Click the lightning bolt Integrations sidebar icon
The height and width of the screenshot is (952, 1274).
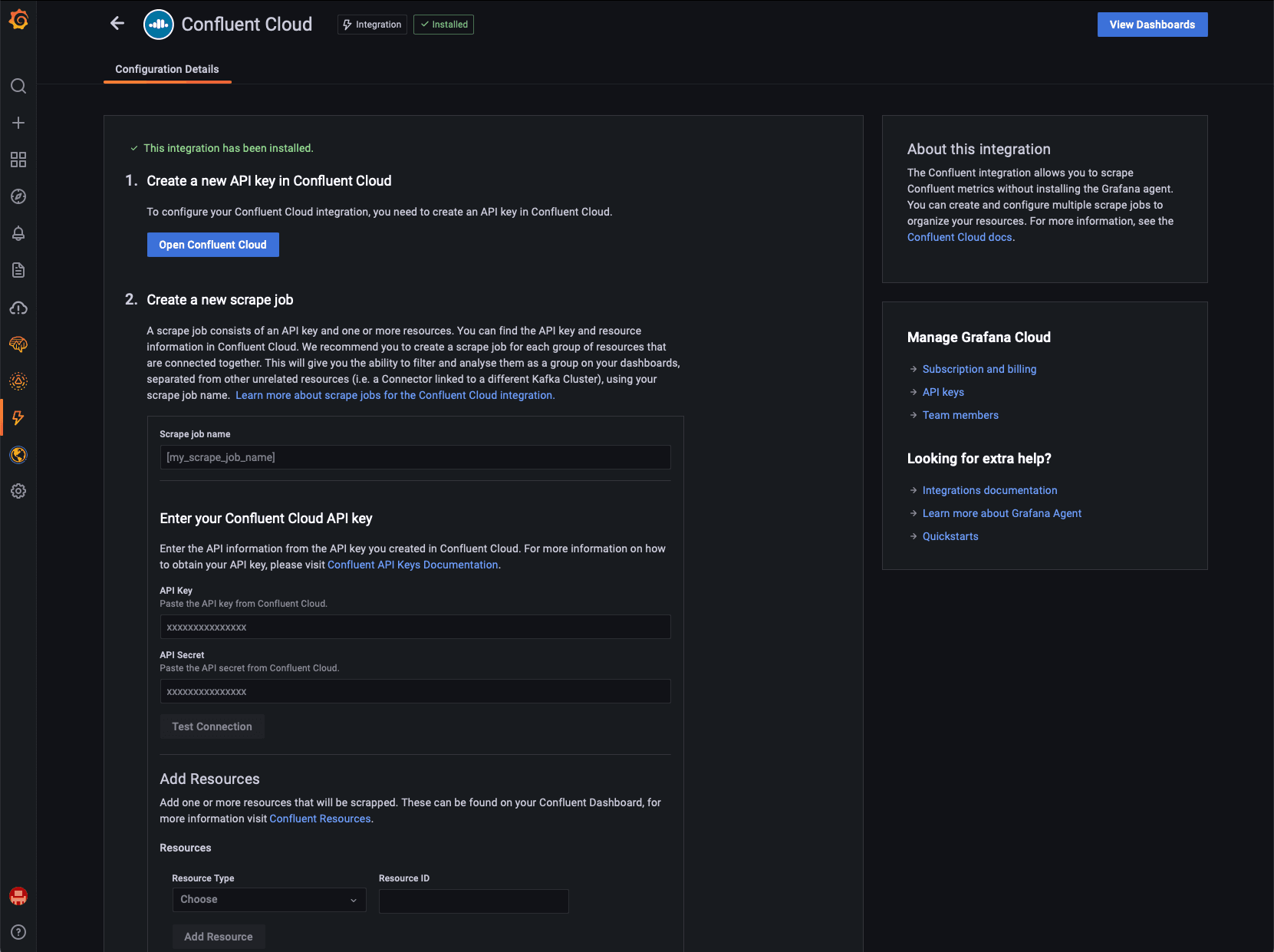coord(18,418)
